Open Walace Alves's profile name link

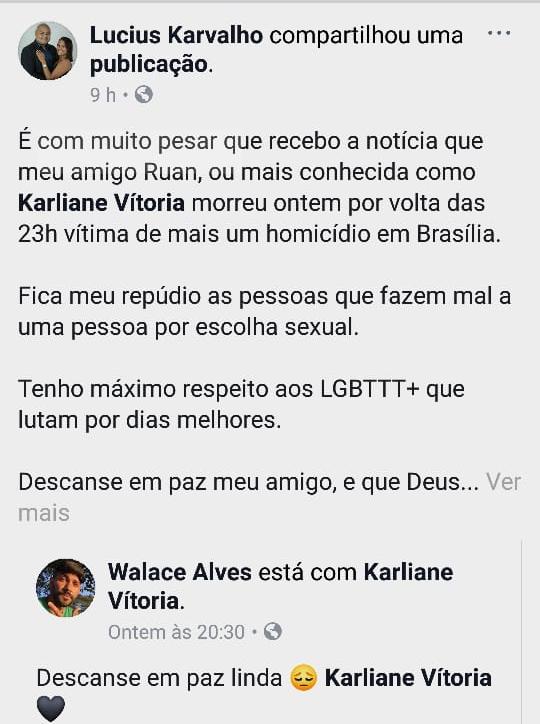tap(180, 573)
